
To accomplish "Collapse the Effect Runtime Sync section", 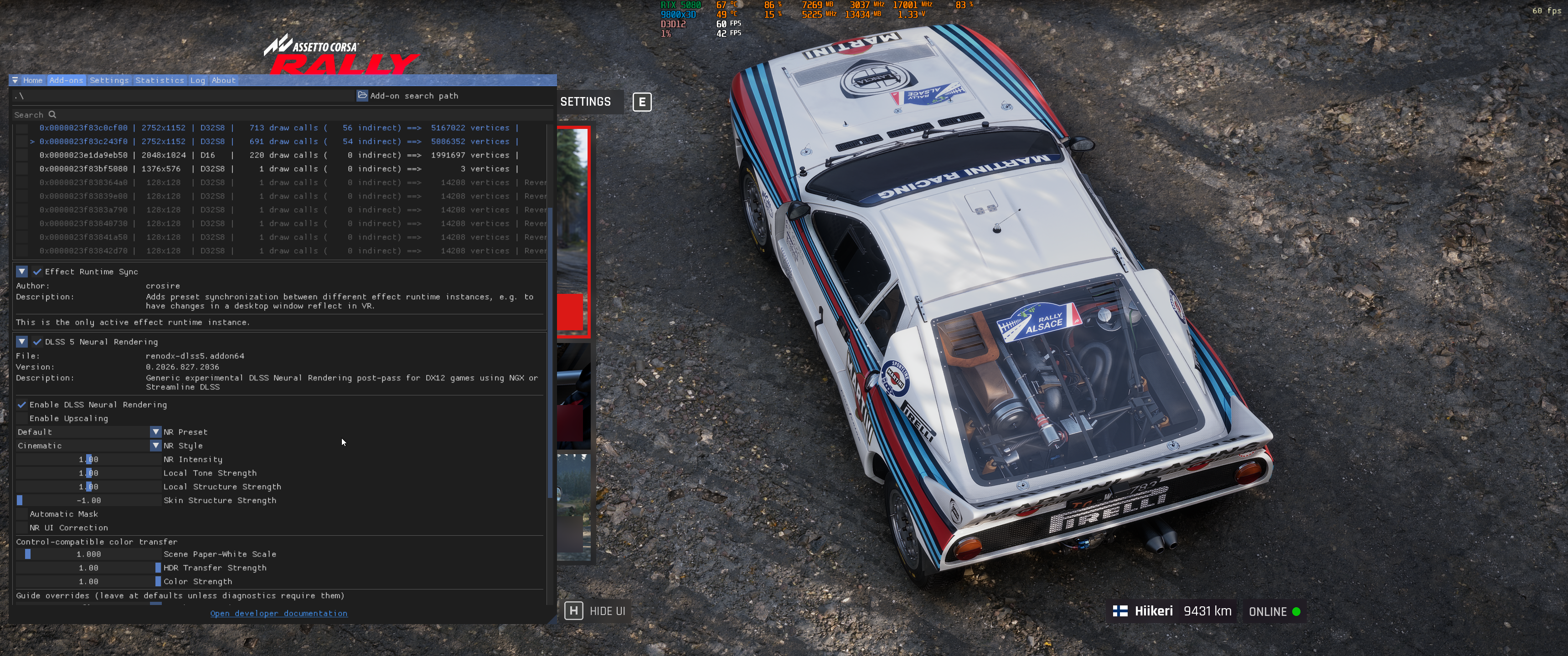I will (22, 272).
